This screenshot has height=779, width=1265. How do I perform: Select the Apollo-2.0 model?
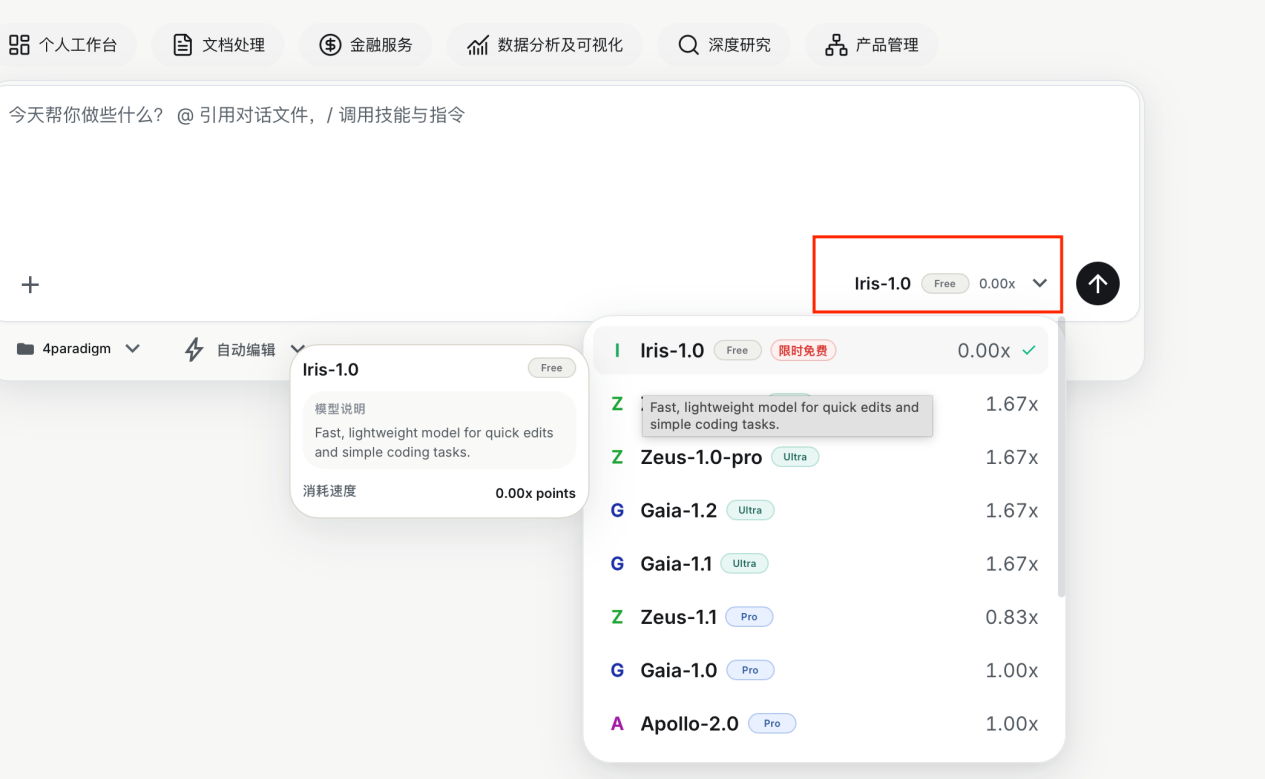click(x=820, y=723)
